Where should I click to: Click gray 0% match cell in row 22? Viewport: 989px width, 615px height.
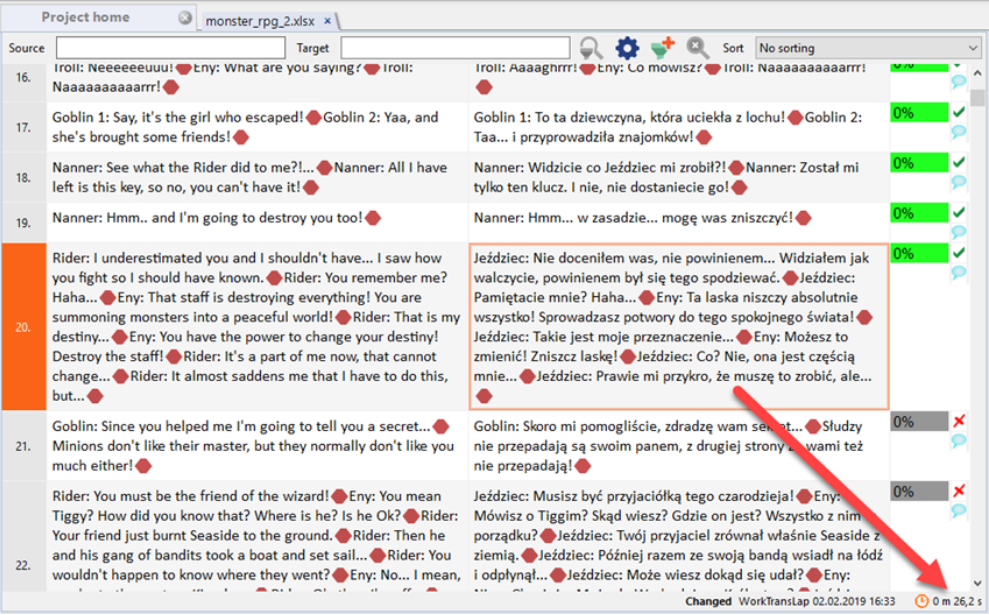[x=919, y=492]
